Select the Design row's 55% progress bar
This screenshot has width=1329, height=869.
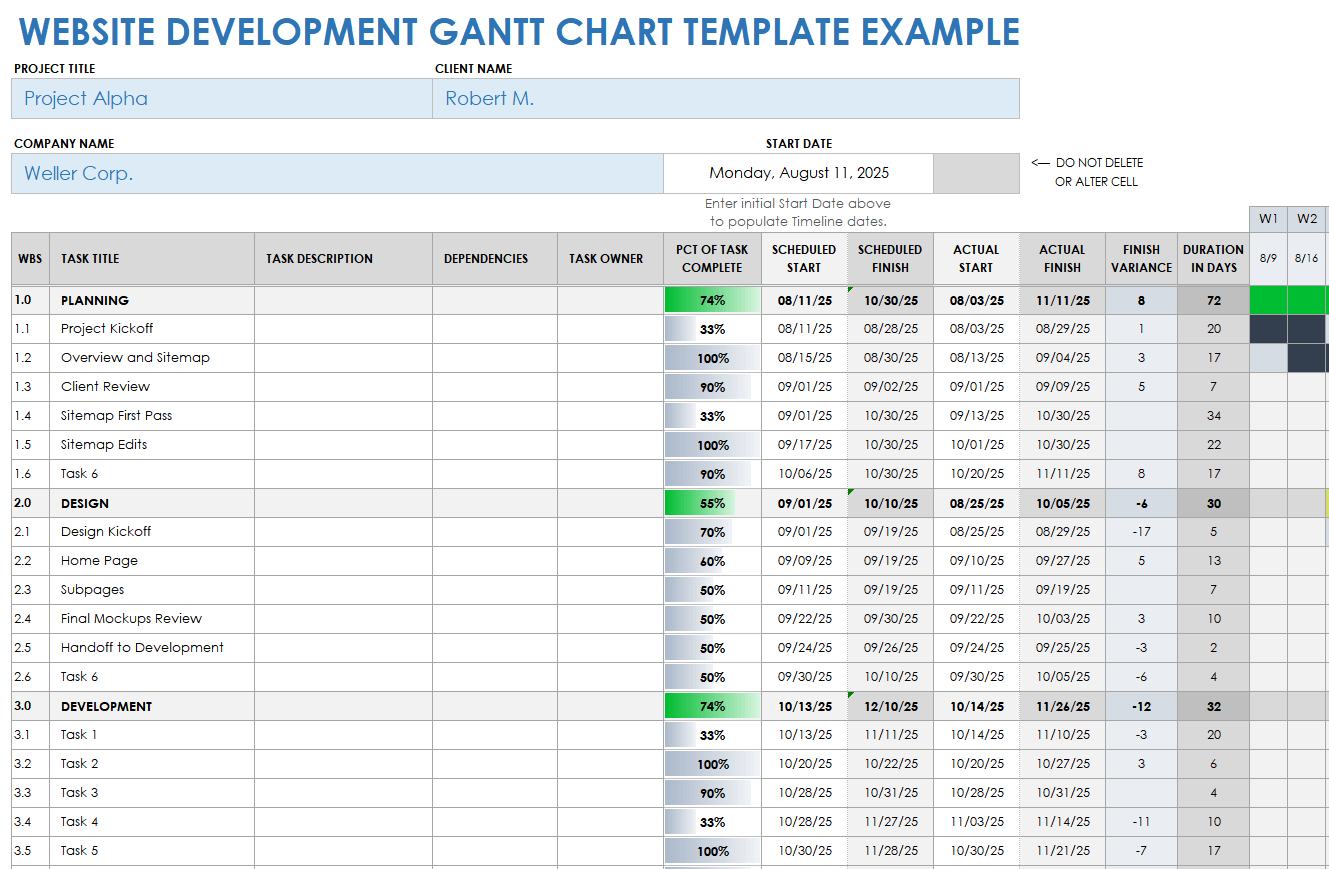tap(712, 504)
